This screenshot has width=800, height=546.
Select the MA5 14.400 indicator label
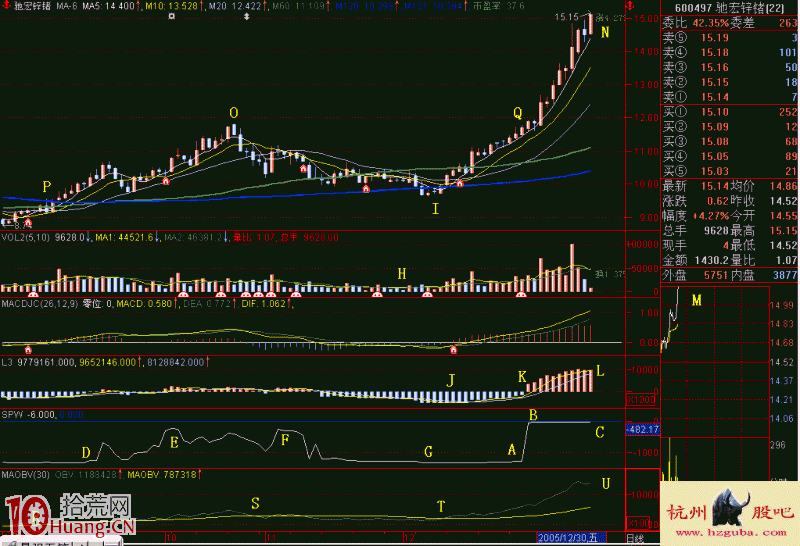coord(109,6)
